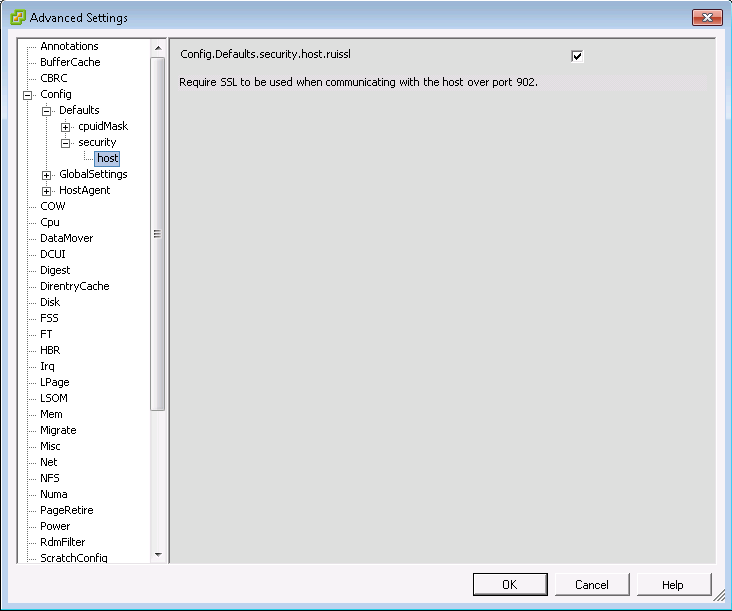Select BufferCache in the tree
Viewport: 732px width, 611px height.
click(70, 62)
